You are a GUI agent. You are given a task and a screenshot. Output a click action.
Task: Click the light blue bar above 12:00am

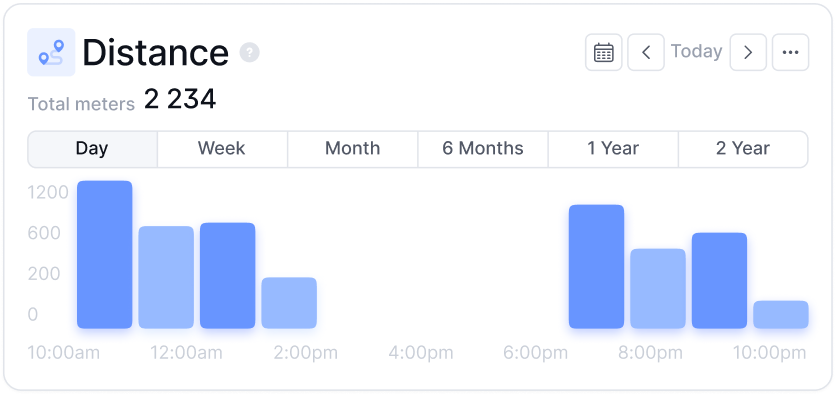[166, 277]
